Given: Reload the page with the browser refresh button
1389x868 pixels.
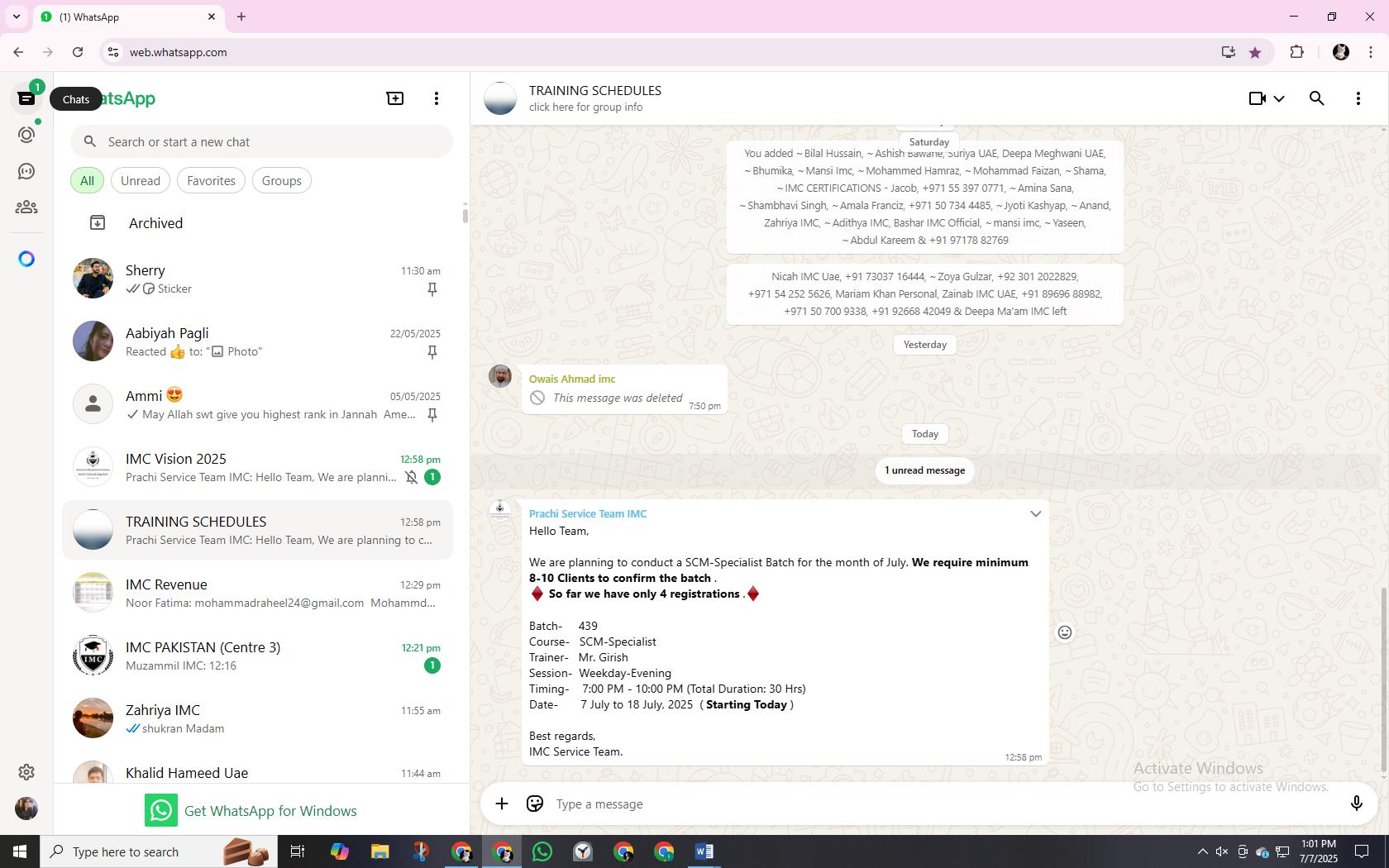Looking at the screenshot, I should pyautogui.click(x=78, y=52).
